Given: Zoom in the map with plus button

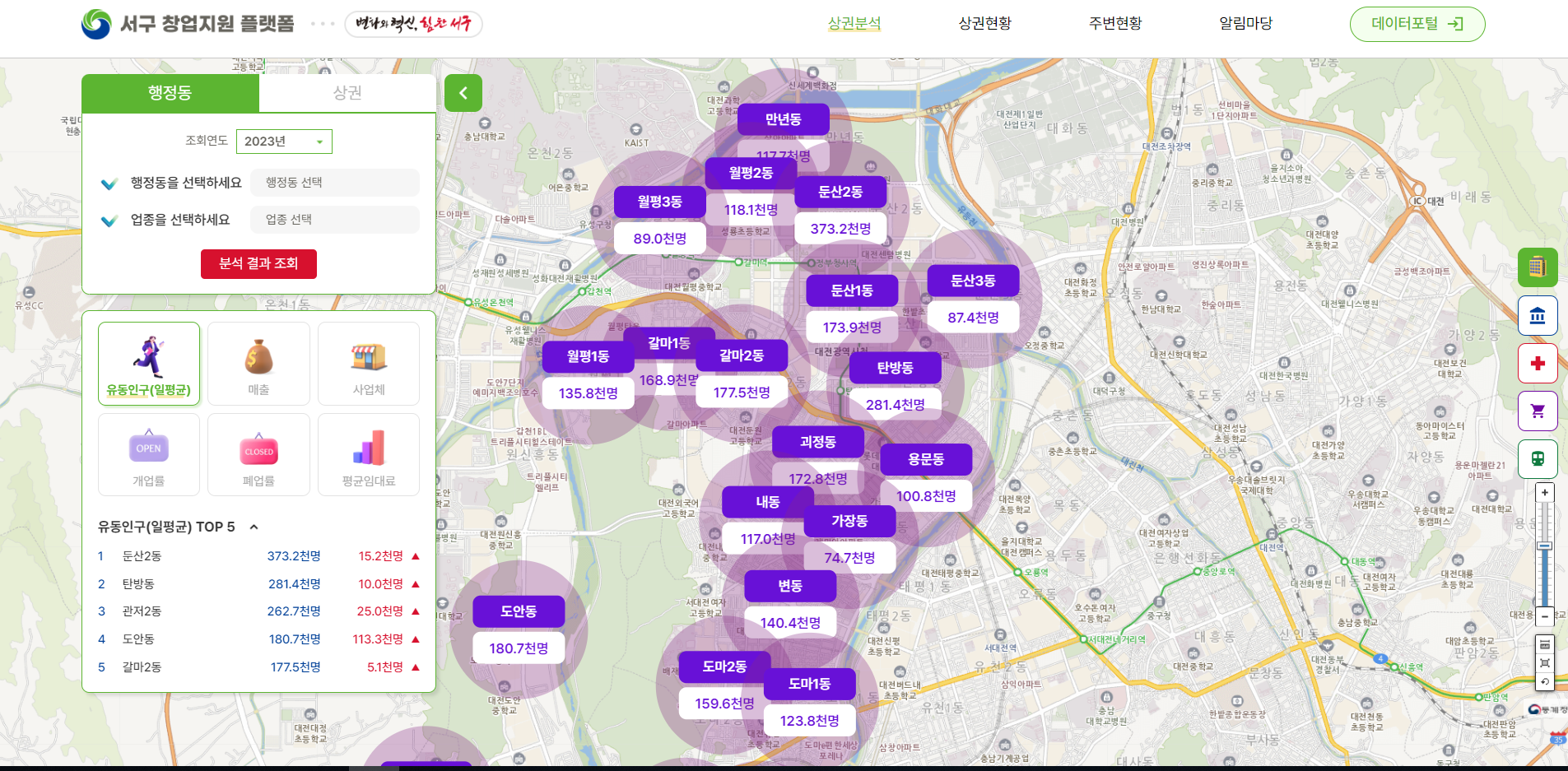Looking at the screenshot, I should (x=1545, y=492).
